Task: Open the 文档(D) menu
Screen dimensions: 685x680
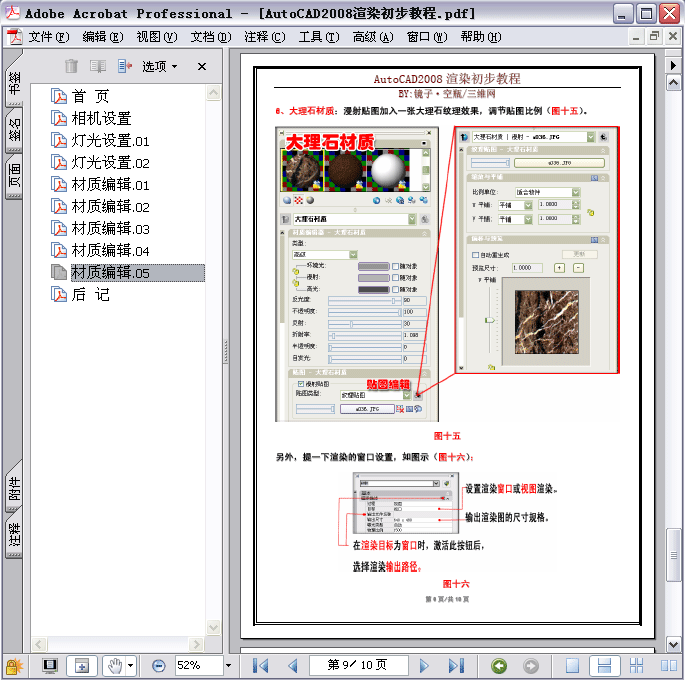Action: click(211, 37)
